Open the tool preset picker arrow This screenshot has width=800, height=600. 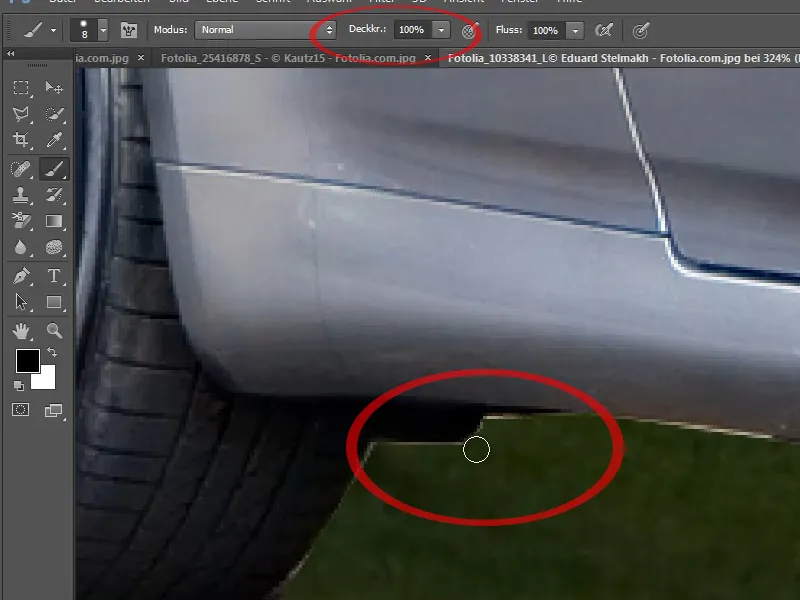(x=53, y=31)
